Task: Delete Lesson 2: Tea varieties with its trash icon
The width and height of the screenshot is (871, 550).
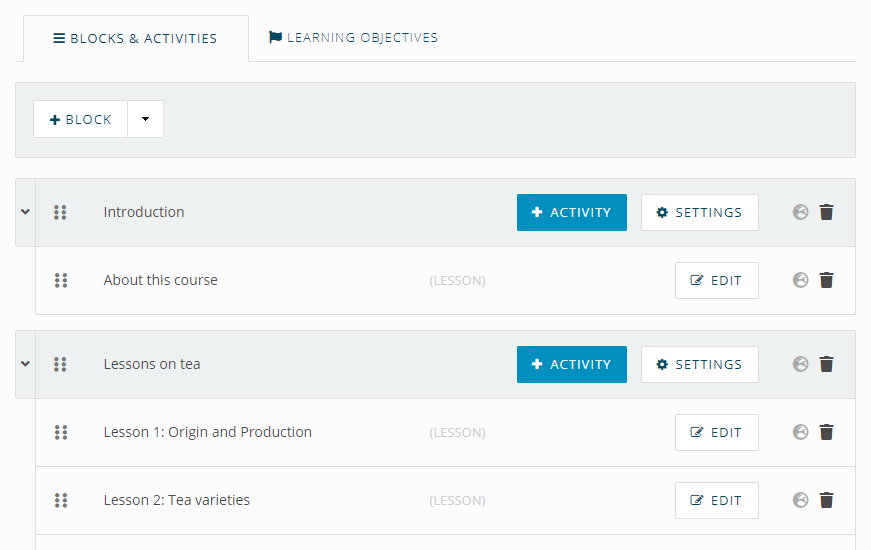Action: pyautogui.click(x=826, y=500)
